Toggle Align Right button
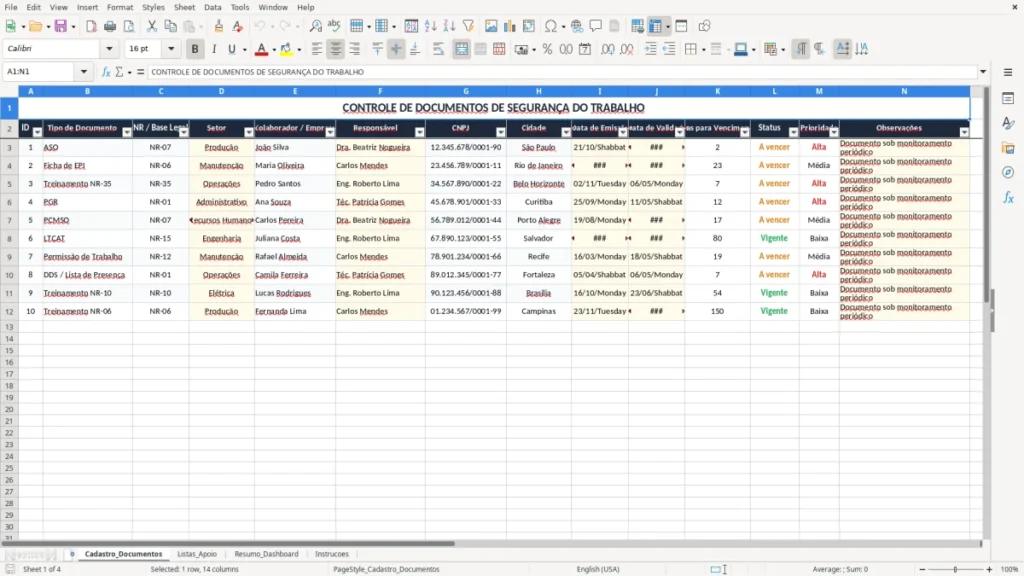 tap(355, 49)
